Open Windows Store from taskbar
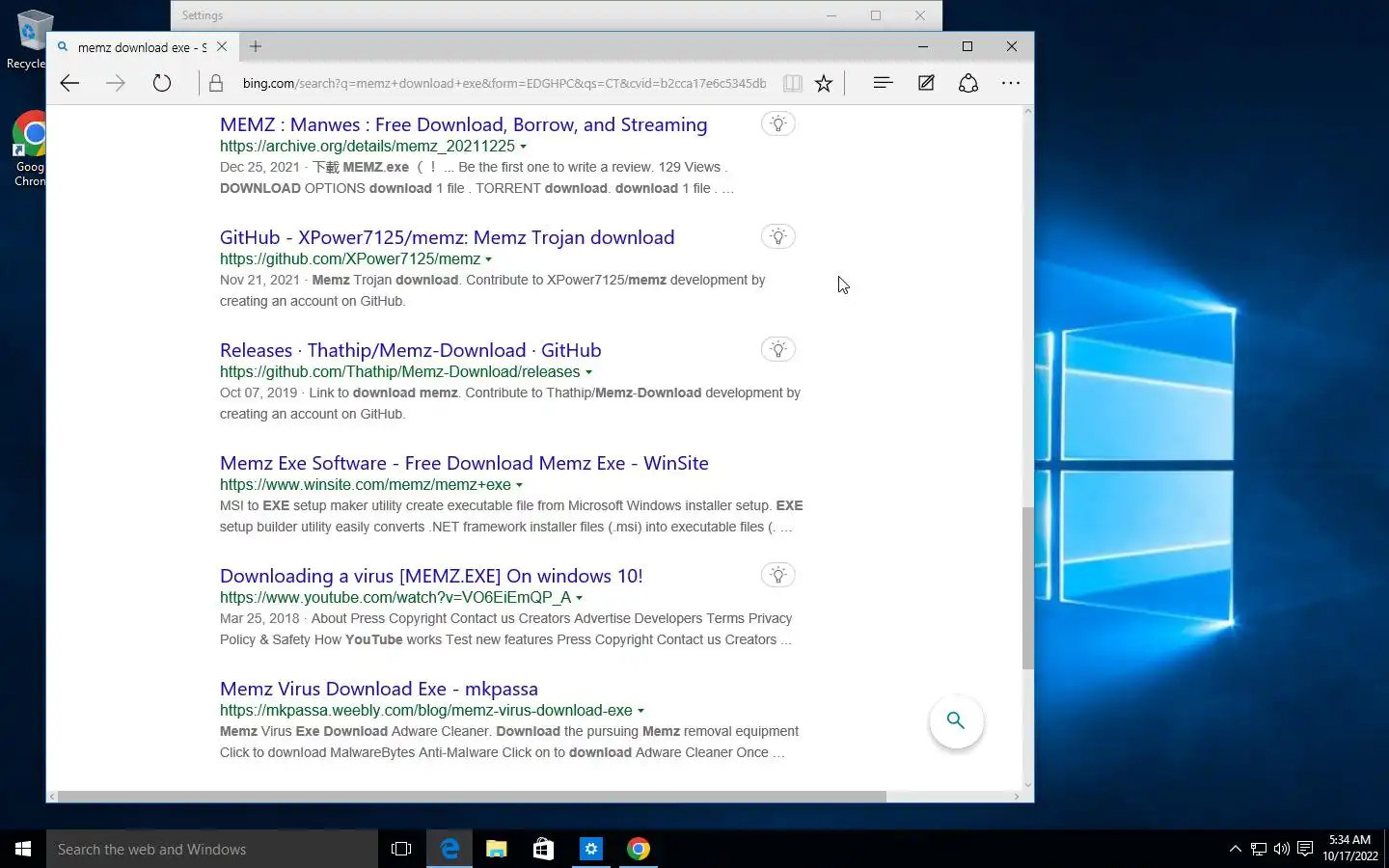 pyautogui.click(x=543, y=849)
